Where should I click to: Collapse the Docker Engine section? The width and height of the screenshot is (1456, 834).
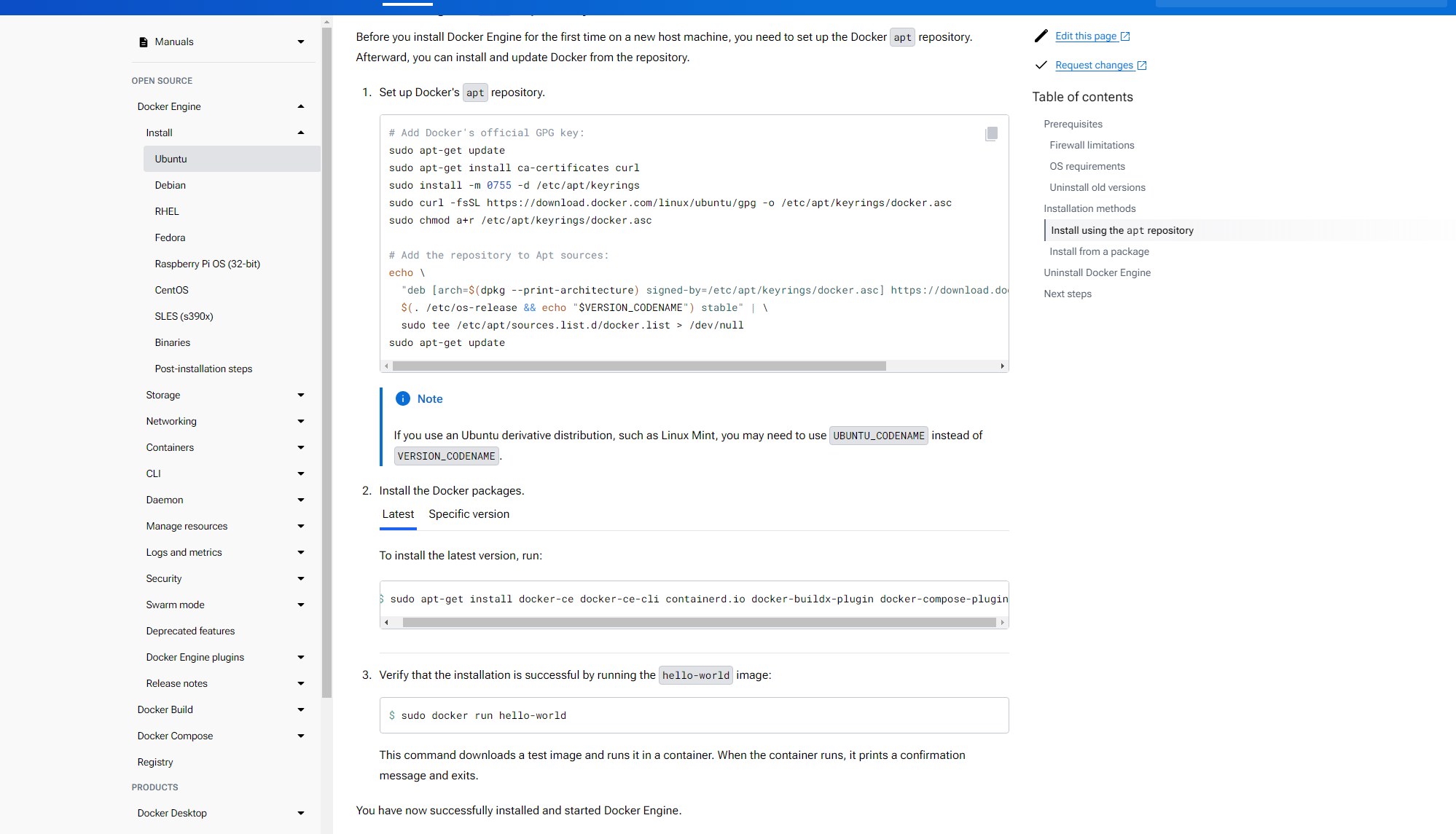(x=301, y=106)
